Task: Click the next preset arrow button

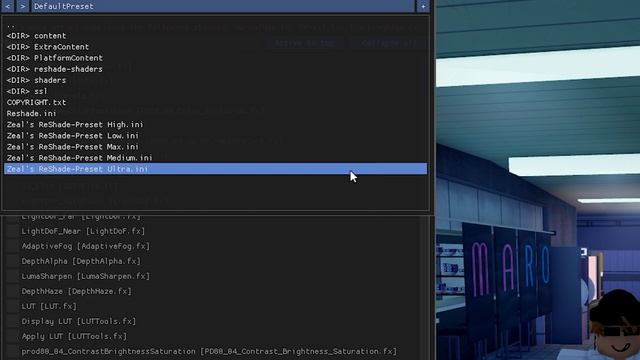Action: coord(23,6)
